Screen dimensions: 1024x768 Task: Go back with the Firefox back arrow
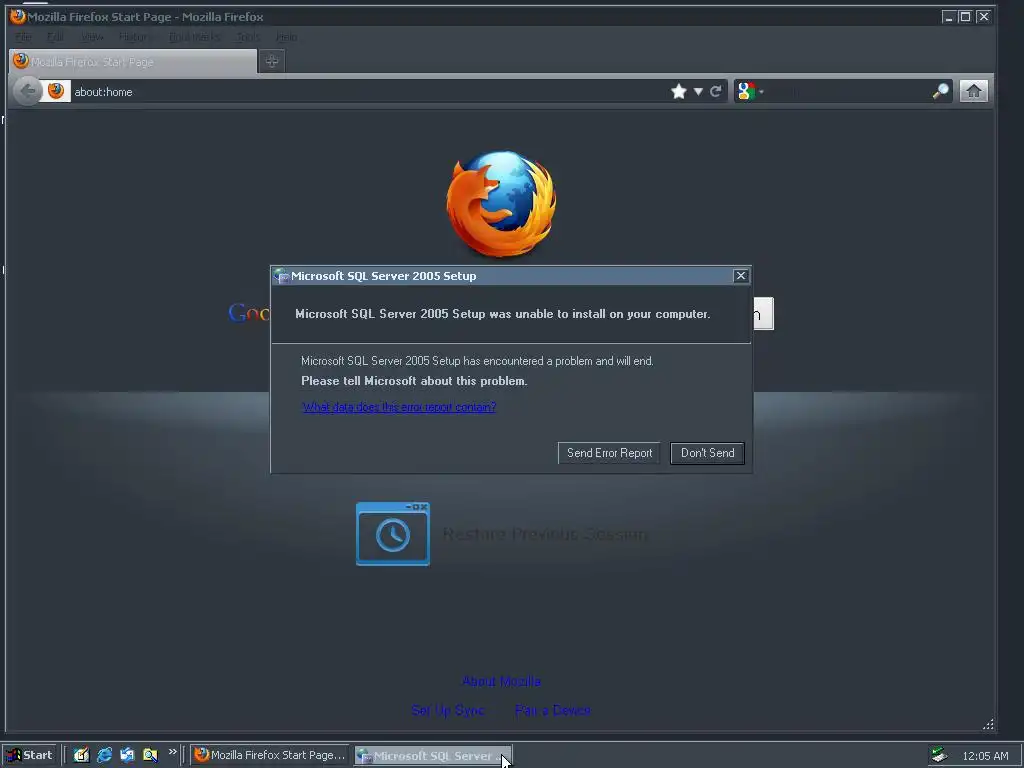[x=27, y=91]
